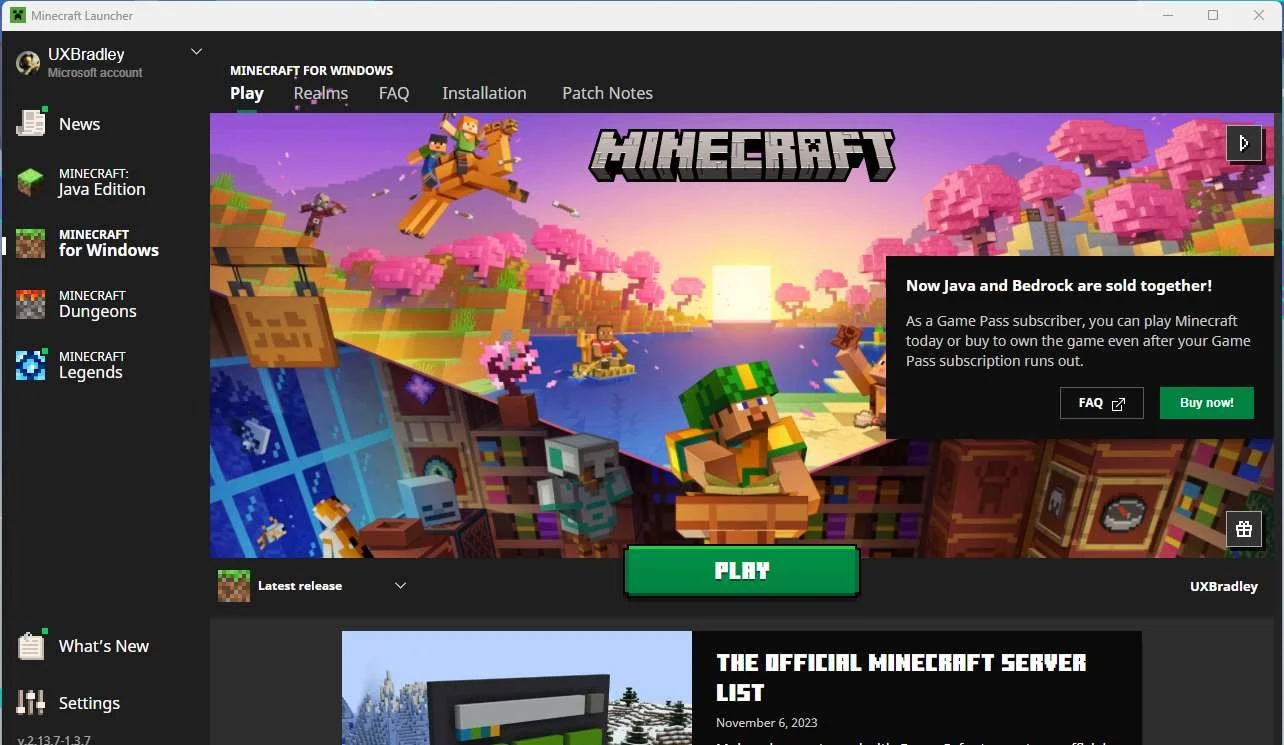Image resolution: width=1284 pixels, height=745 pixels.
Task: Open What's New clipboard icon
Action: (31, 646)
